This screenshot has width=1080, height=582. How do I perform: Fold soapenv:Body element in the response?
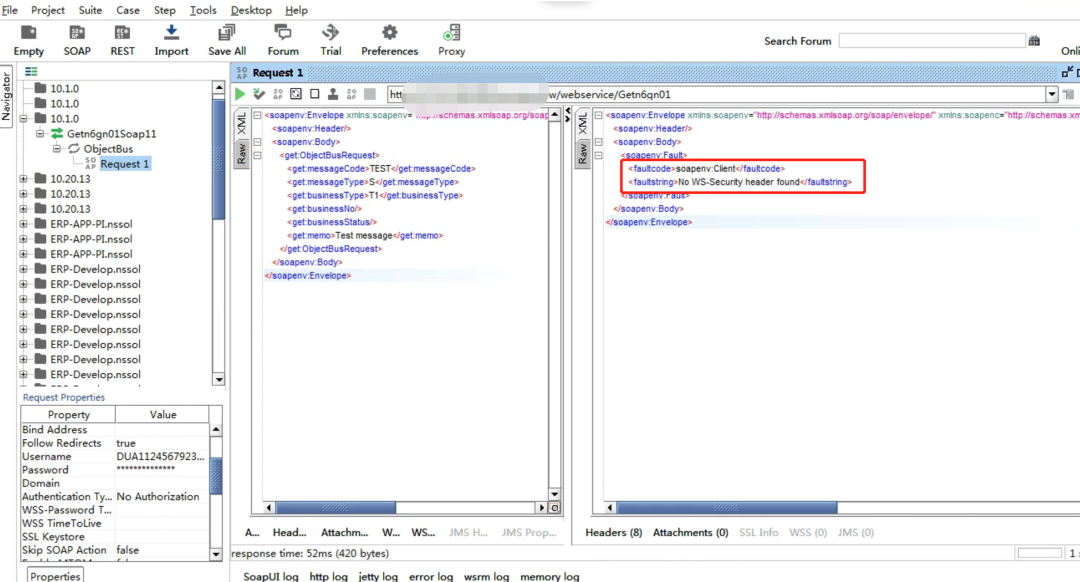(598, 142)
